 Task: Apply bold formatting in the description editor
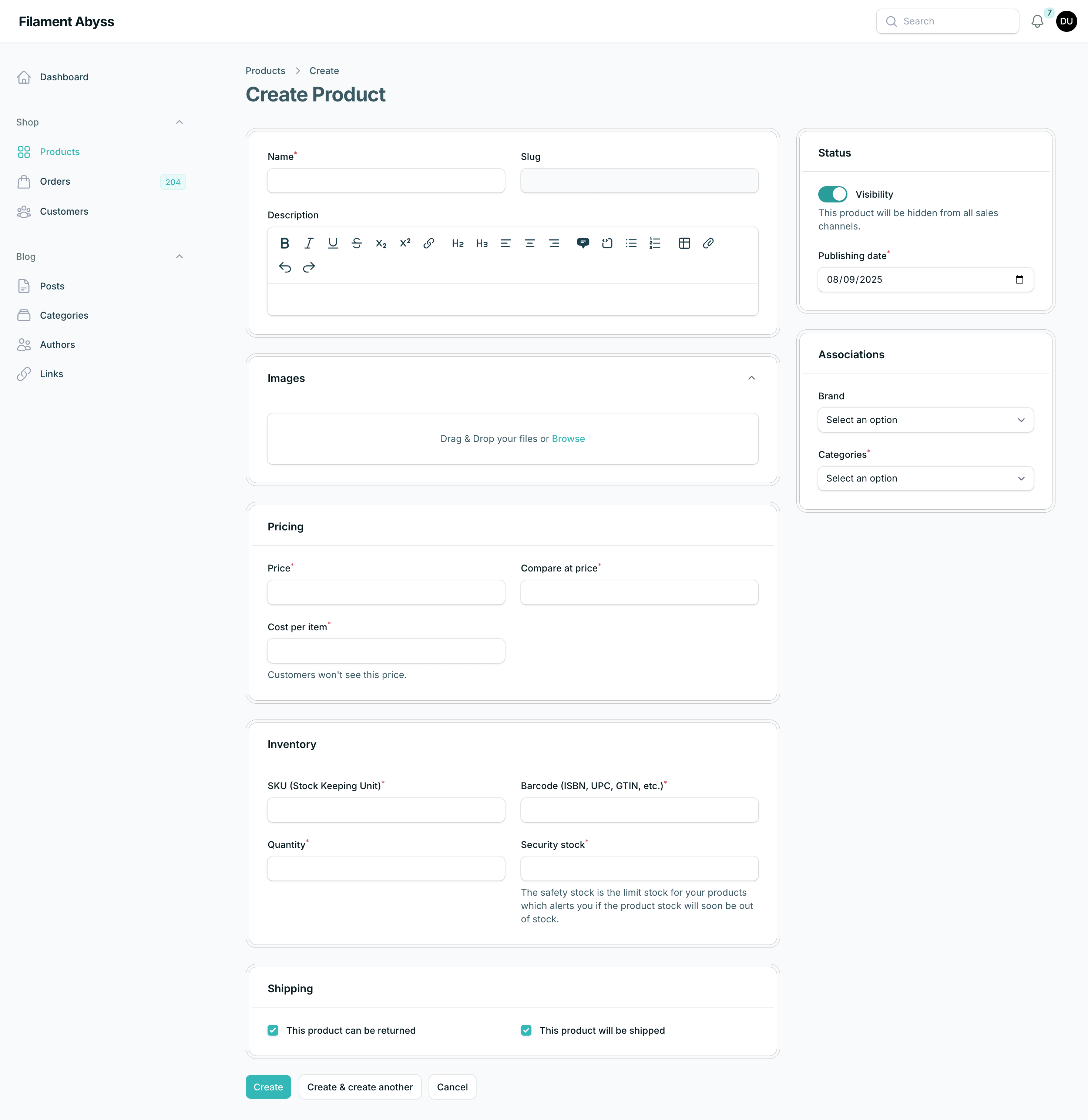coord(285,243)
